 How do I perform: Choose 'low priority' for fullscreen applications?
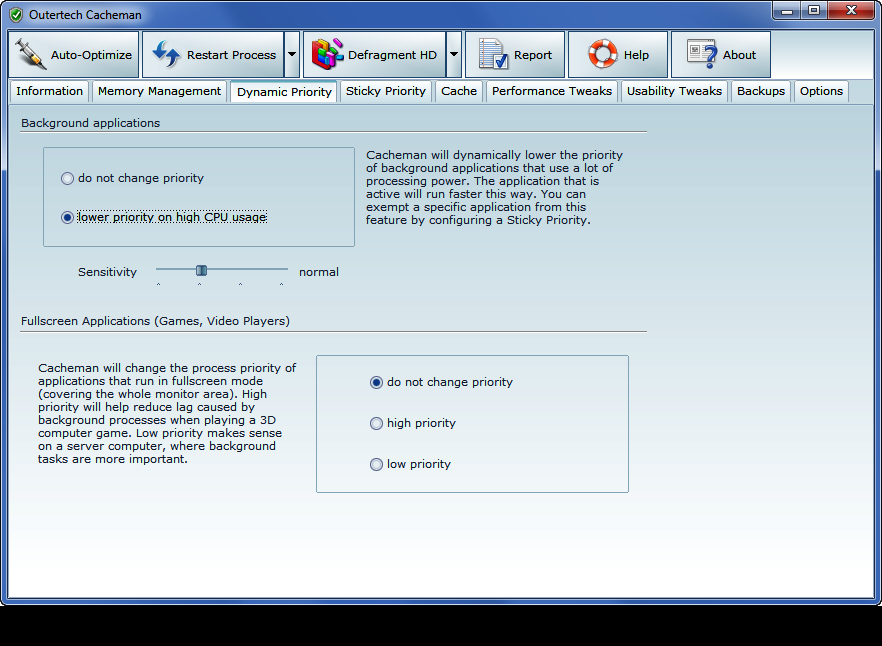coord(376,465)
